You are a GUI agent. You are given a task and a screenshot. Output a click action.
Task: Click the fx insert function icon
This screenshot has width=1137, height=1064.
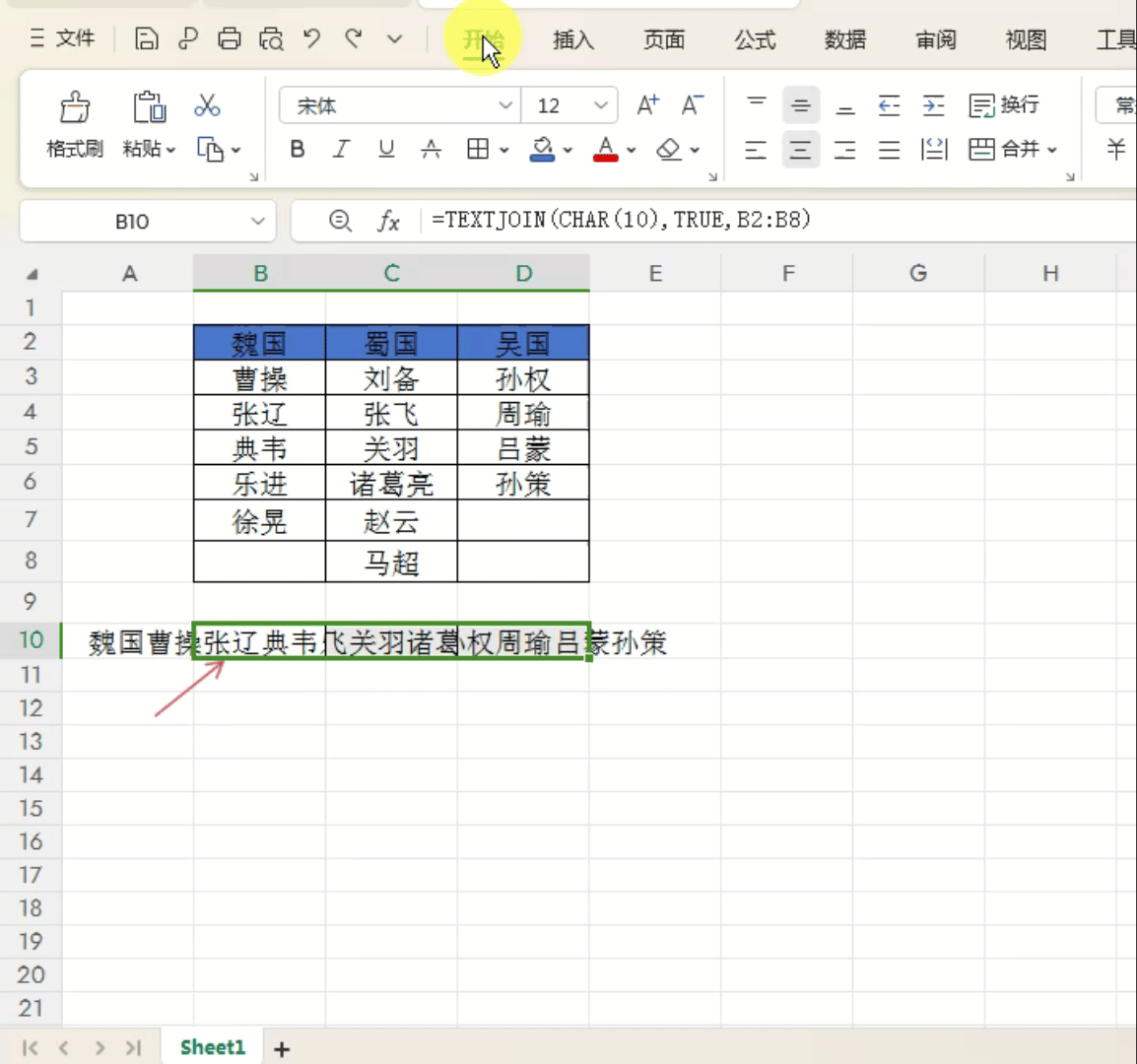click(388, 221)
